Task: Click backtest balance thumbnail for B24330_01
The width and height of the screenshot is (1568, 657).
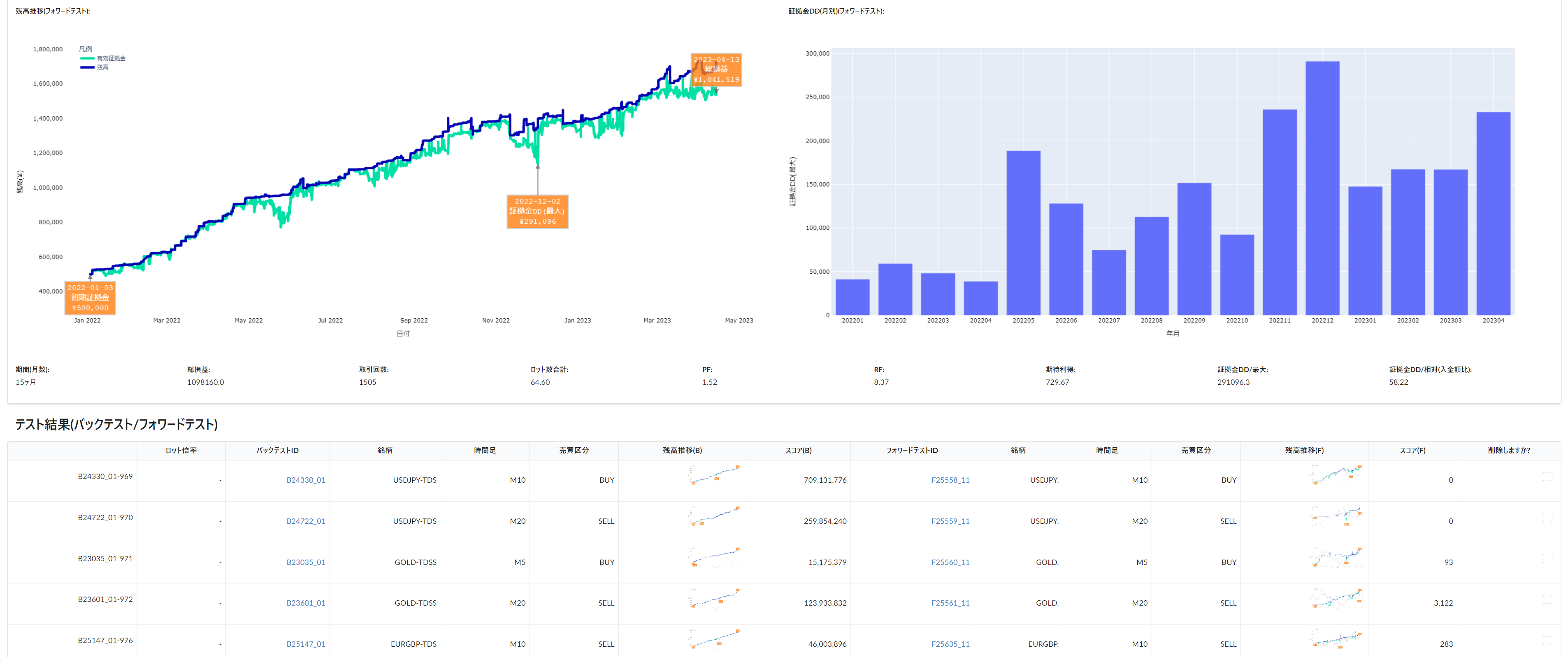Action: (x=715, y=475)
